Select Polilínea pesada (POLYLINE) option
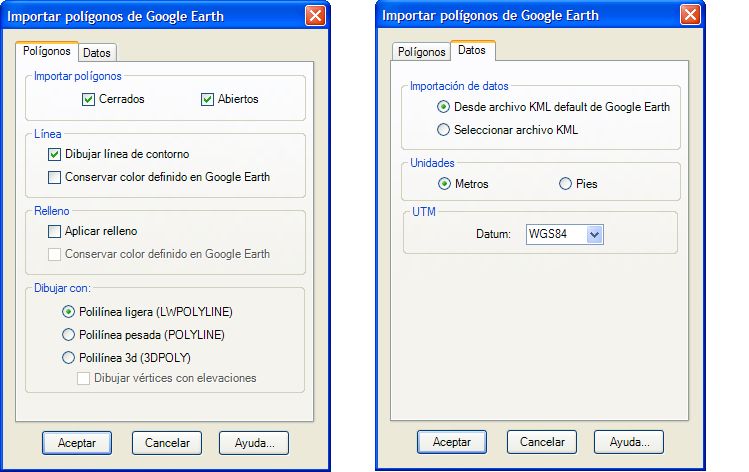This screenshot has width=749, height=472. (69, 335)
